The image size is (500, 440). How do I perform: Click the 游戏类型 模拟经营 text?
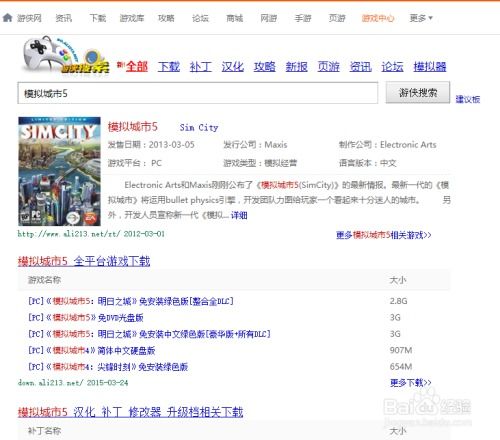point(260,163)
